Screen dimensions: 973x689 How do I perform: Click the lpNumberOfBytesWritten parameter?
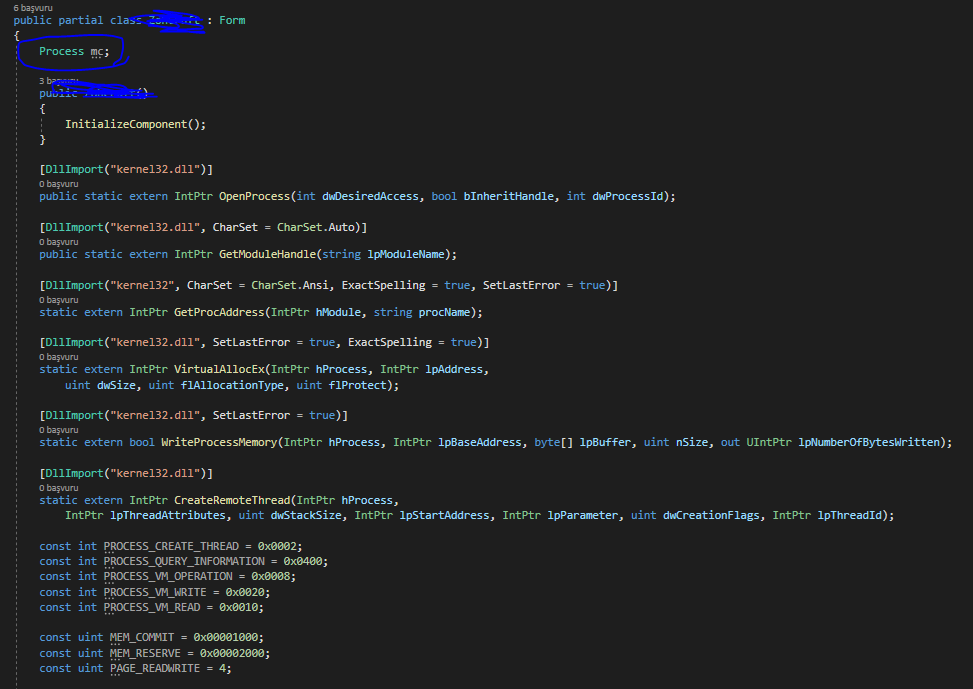[869, 442]
